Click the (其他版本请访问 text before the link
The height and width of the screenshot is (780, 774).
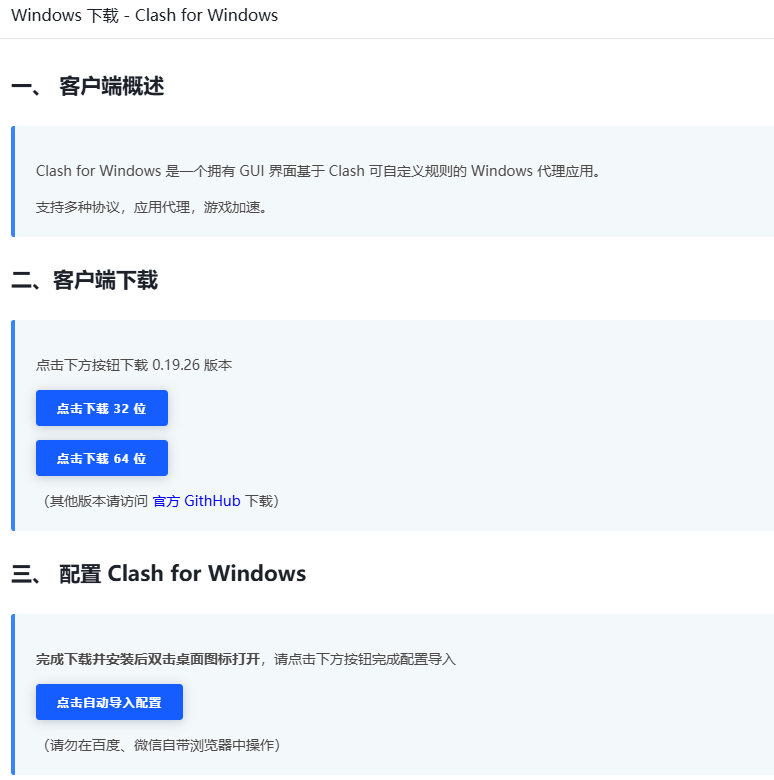tap(95, 501)
